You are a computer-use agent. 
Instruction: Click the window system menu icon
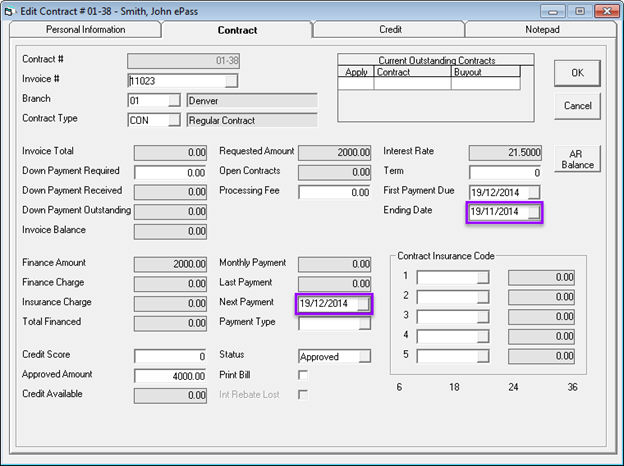tap(8, 12)
